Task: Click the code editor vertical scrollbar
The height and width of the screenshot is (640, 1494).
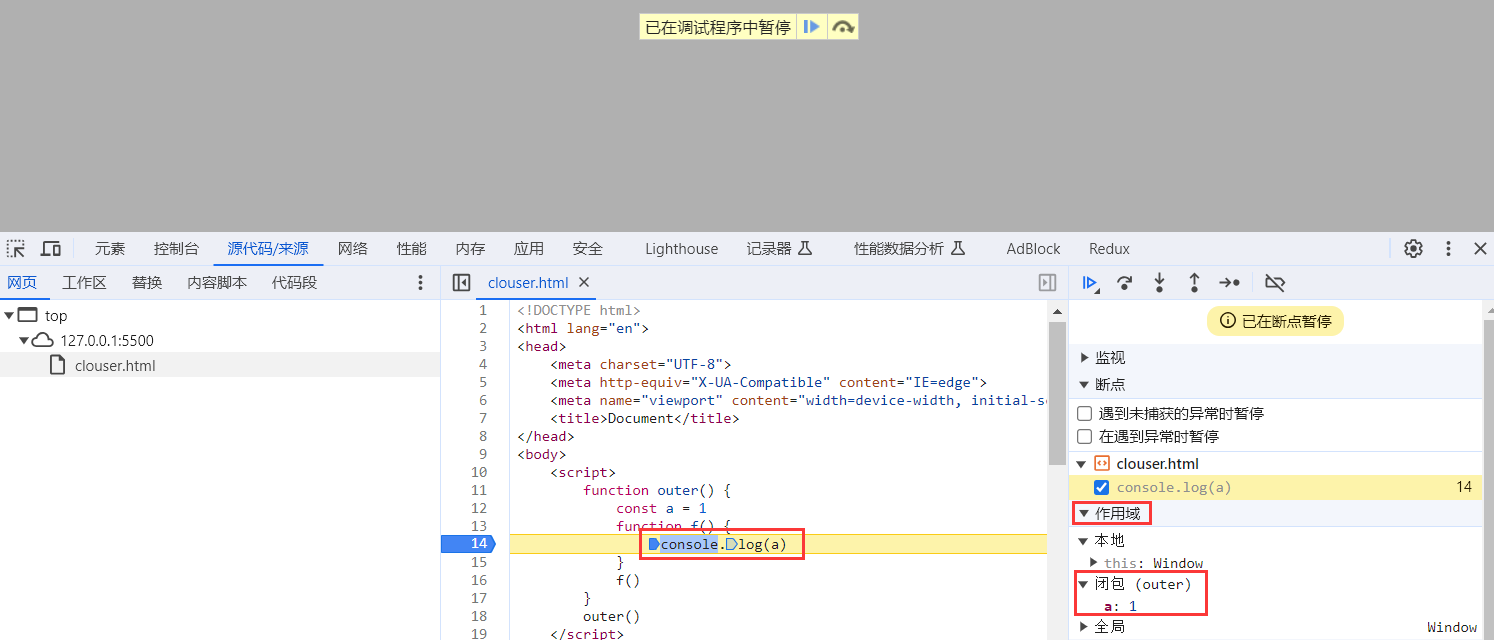Action: (x=1058, y=392)
